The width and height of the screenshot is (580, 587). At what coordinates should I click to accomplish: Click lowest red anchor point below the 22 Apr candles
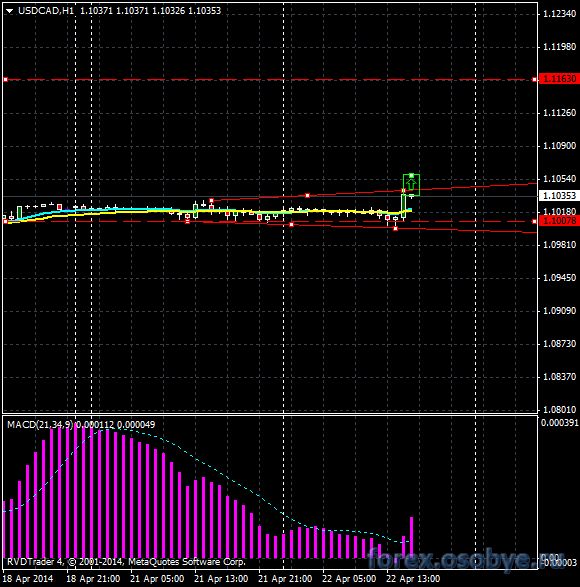pos(395,228)
